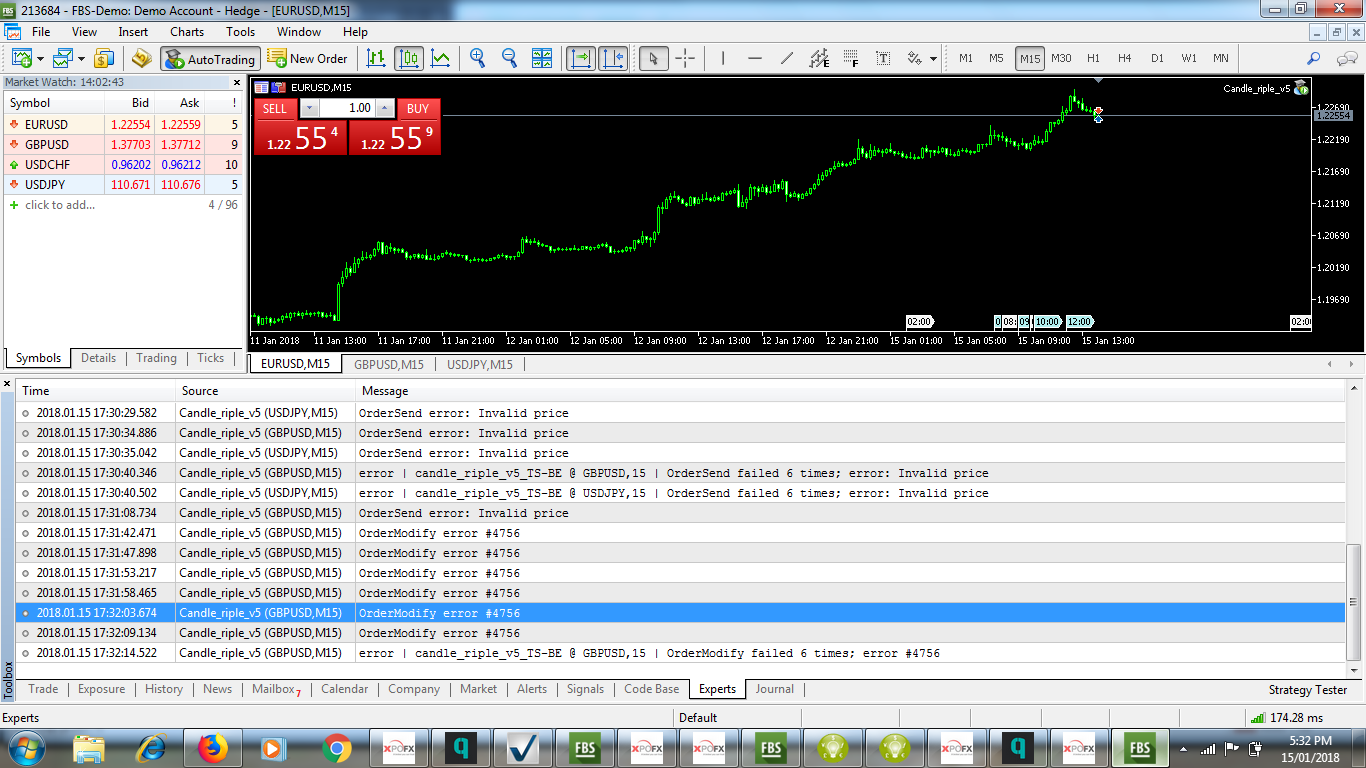
Task: Switch to the Journal tab
Action: pos(775,689)
